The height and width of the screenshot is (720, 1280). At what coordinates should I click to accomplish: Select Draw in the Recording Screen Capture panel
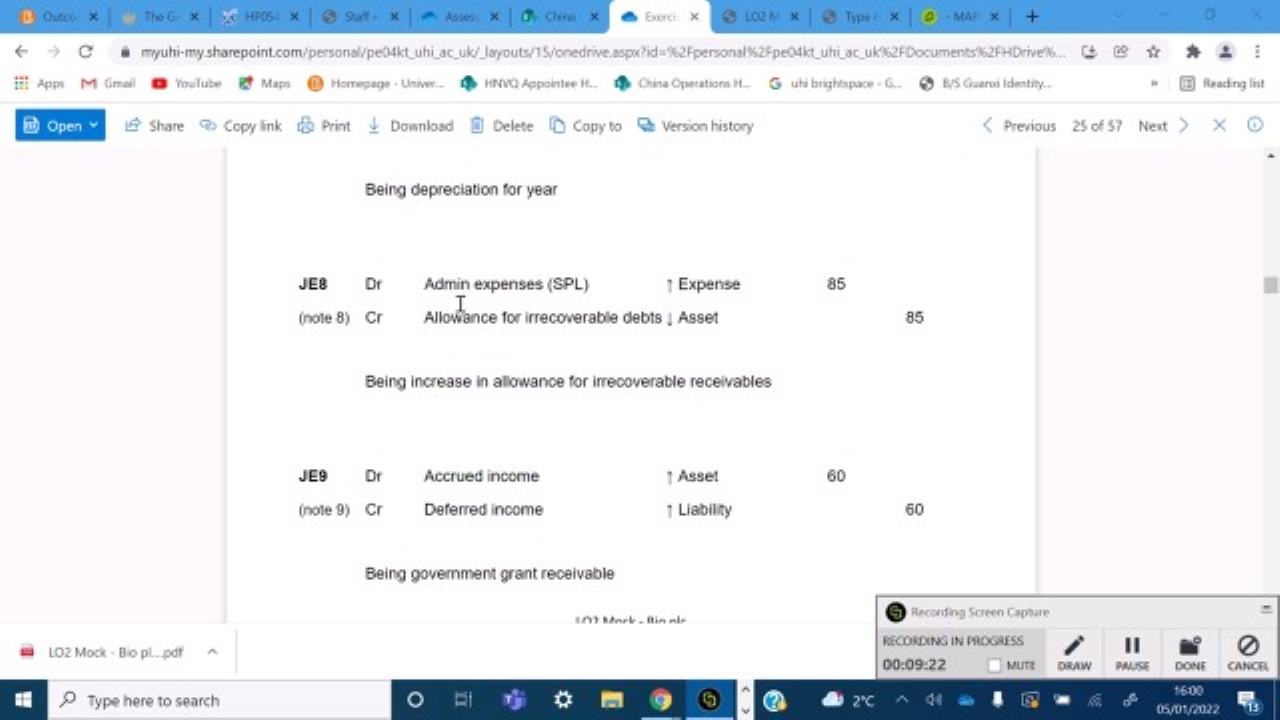[x=1074, y=652]
